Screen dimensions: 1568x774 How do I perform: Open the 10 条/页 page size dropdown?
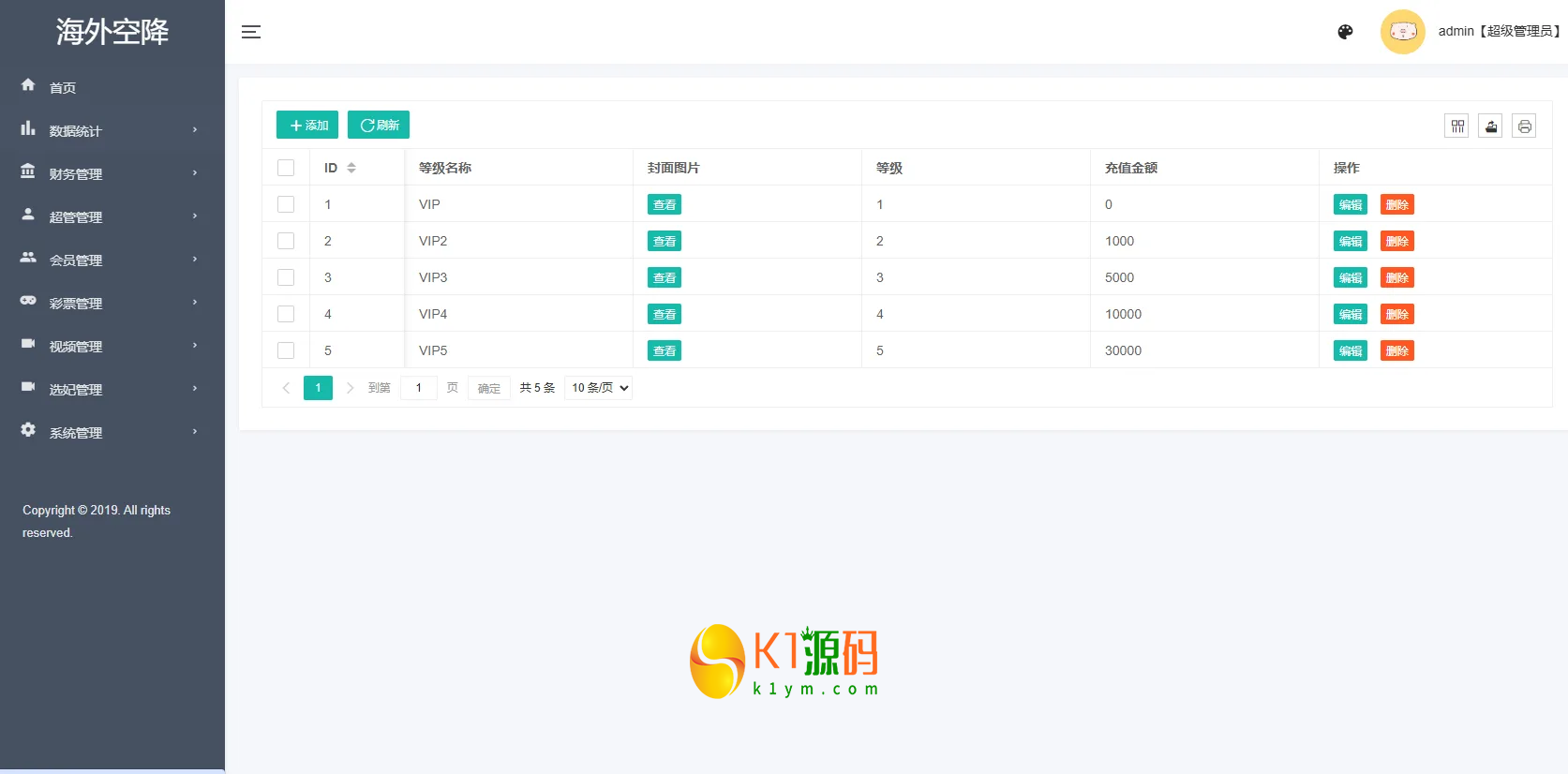599,388
